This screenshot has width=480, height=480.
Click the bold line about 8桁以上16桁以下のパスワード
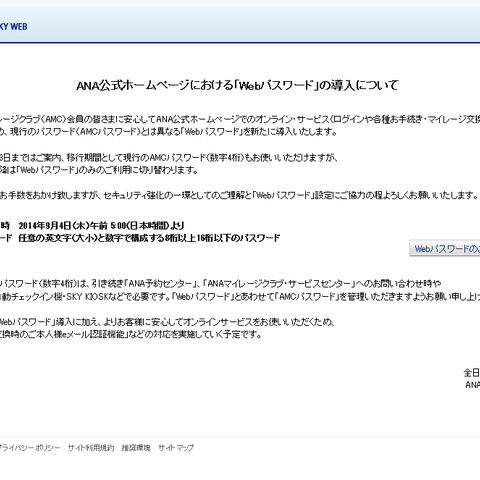coord(149,238)
